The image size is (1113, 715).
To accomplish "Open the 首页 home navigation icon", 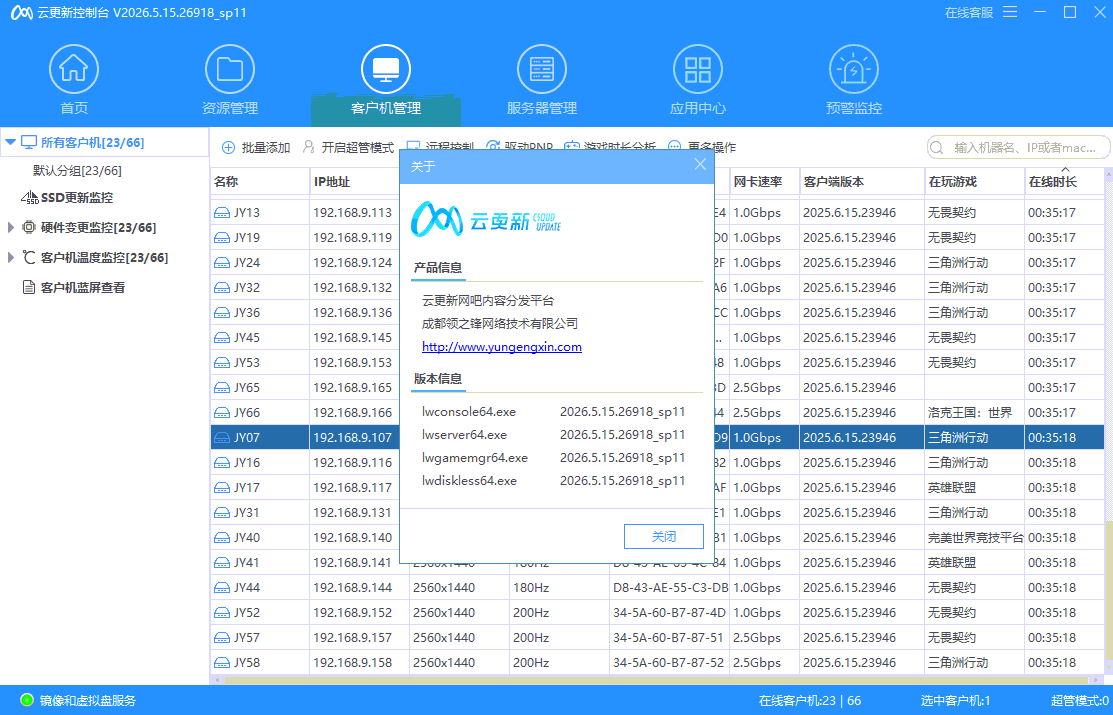I will [74, 69].
